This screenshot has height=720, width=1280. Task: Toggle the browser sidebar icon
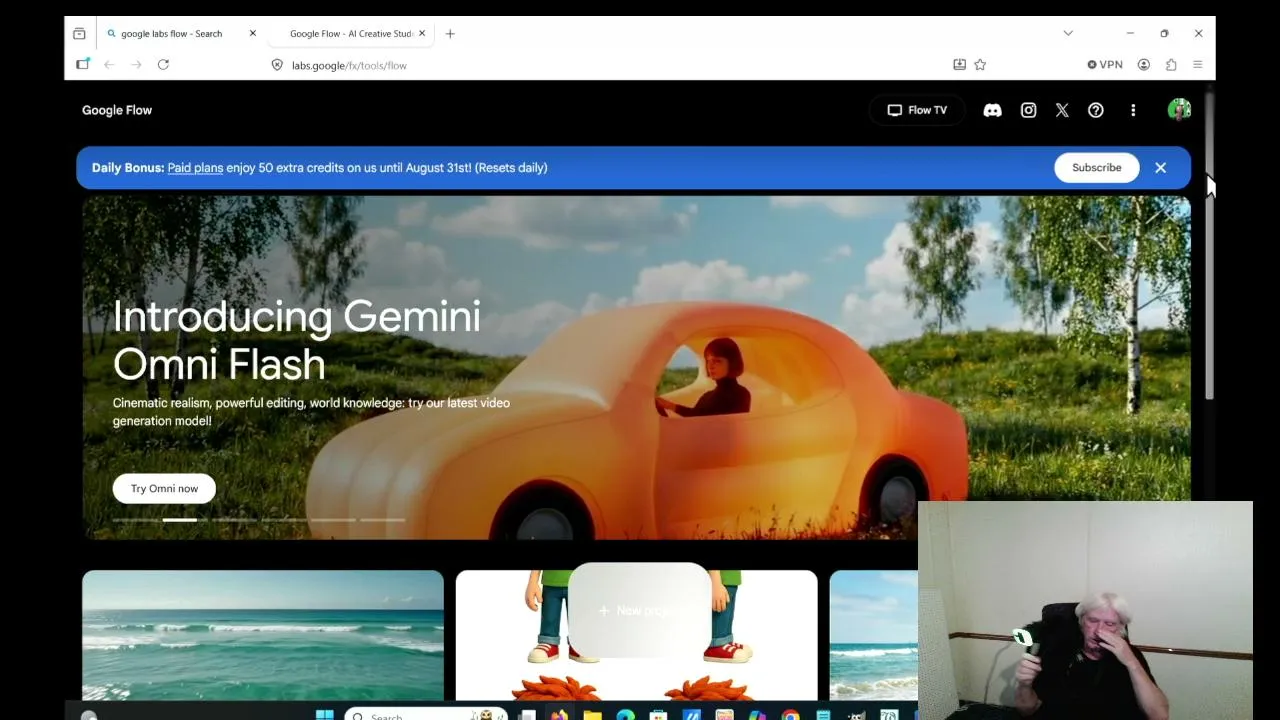82,65
